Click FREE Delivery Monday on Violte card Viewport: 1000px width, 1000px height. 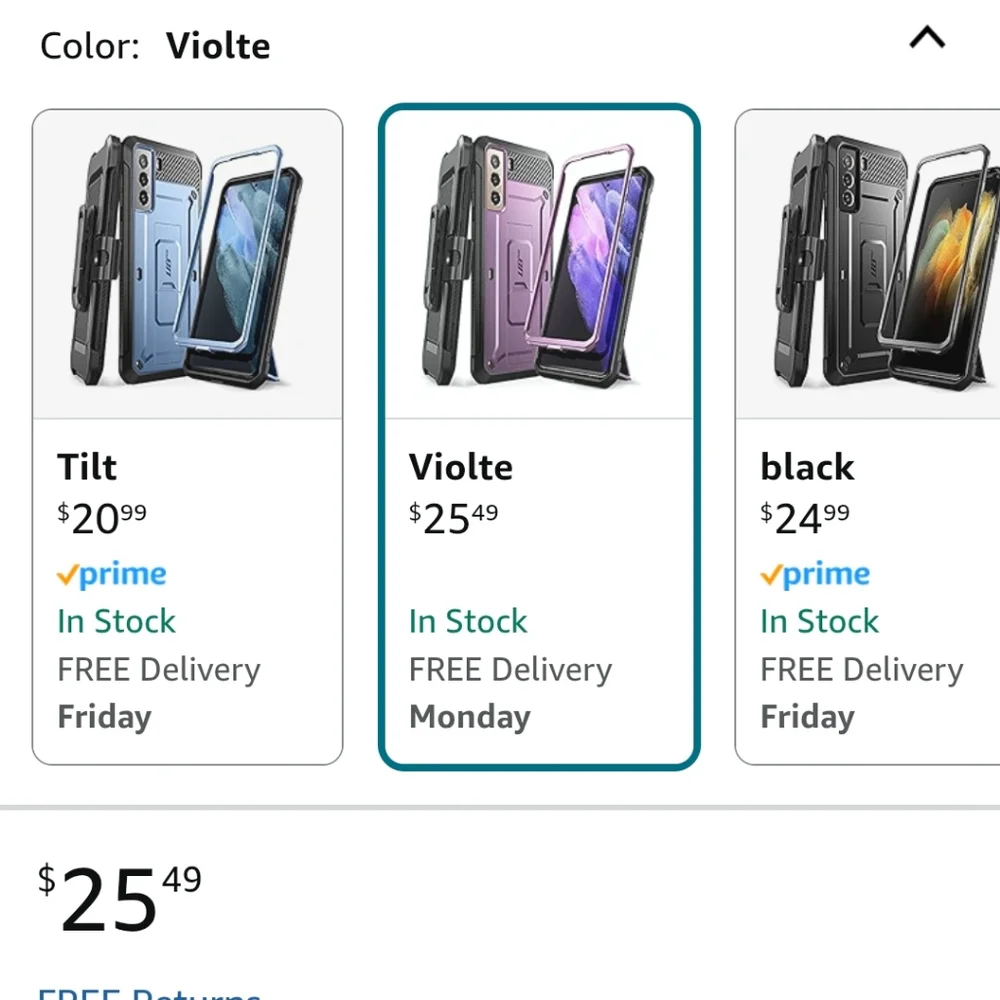(510, 693)
